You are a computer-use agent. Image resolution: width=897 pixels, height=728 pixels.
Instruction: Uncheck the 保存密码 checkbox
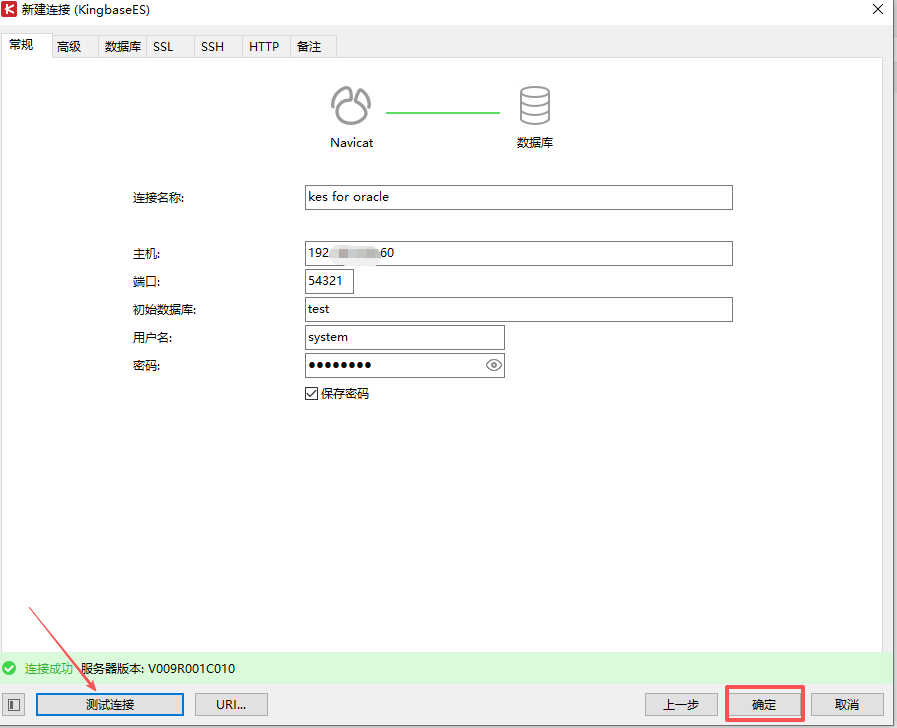pos(311,393)
